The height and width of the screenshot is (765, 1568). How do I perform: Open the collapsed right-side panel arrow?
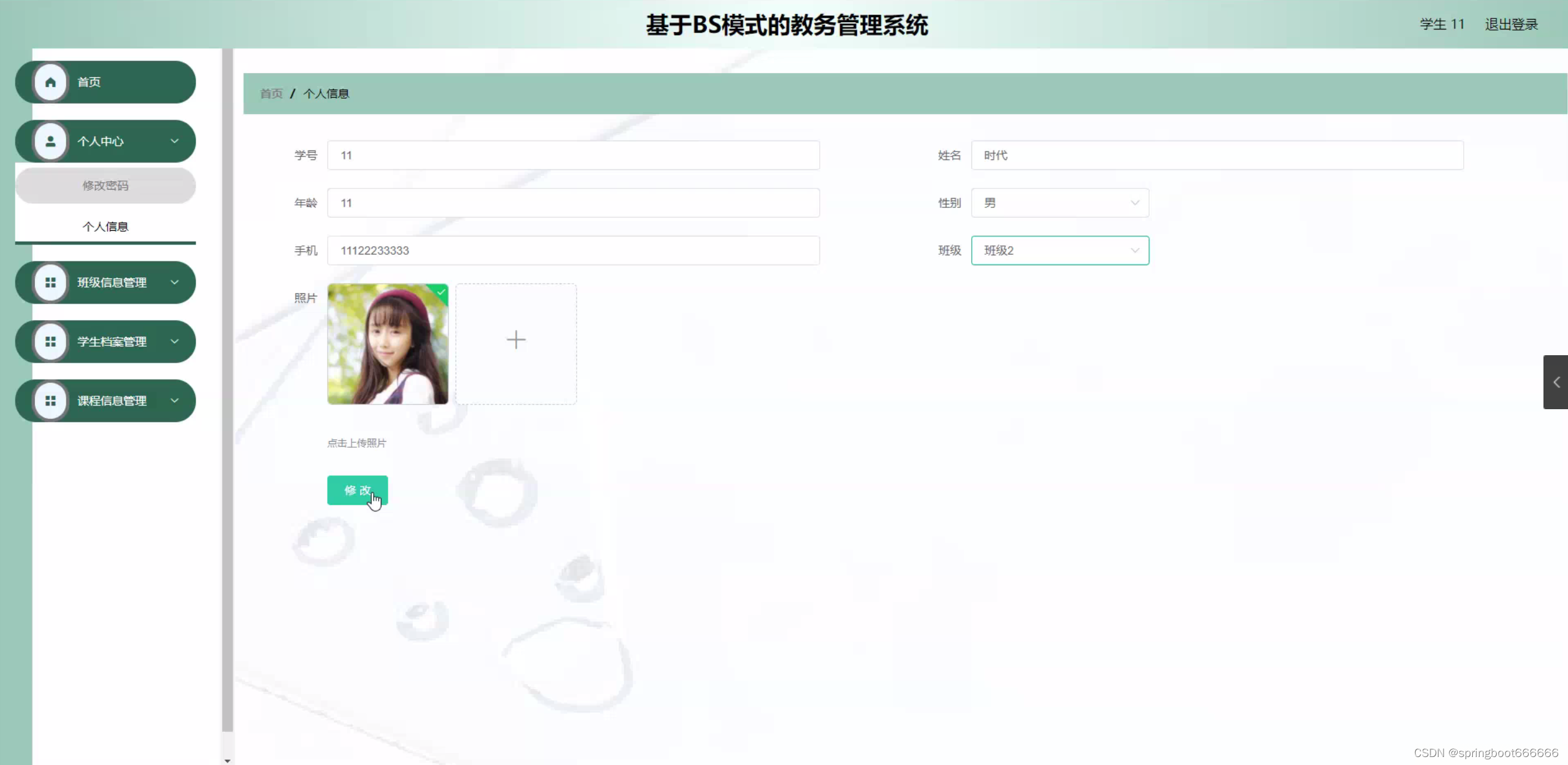(x=1556, y=382)
